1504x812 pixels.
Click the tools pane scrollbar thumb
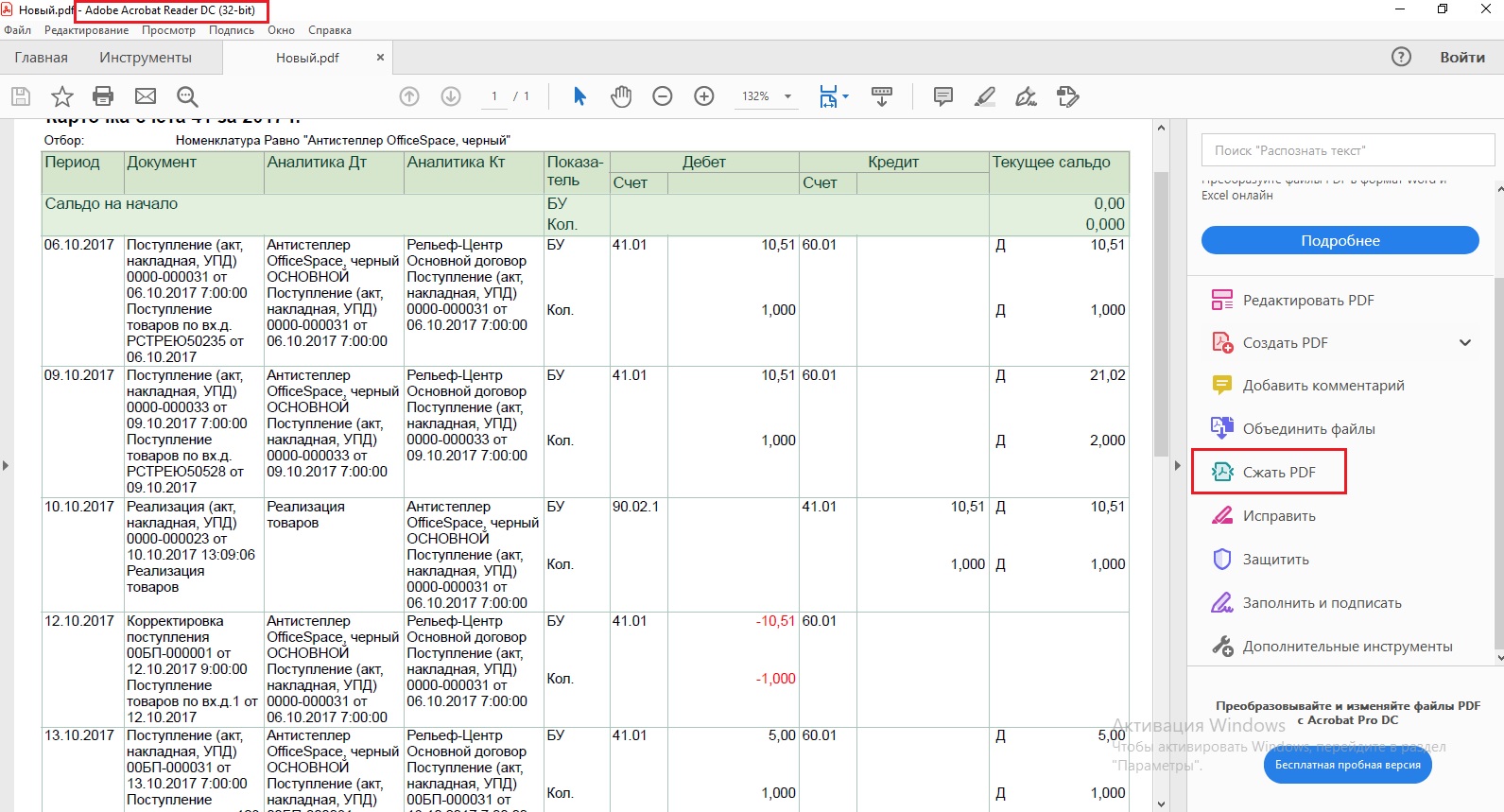coord(1499,463)
